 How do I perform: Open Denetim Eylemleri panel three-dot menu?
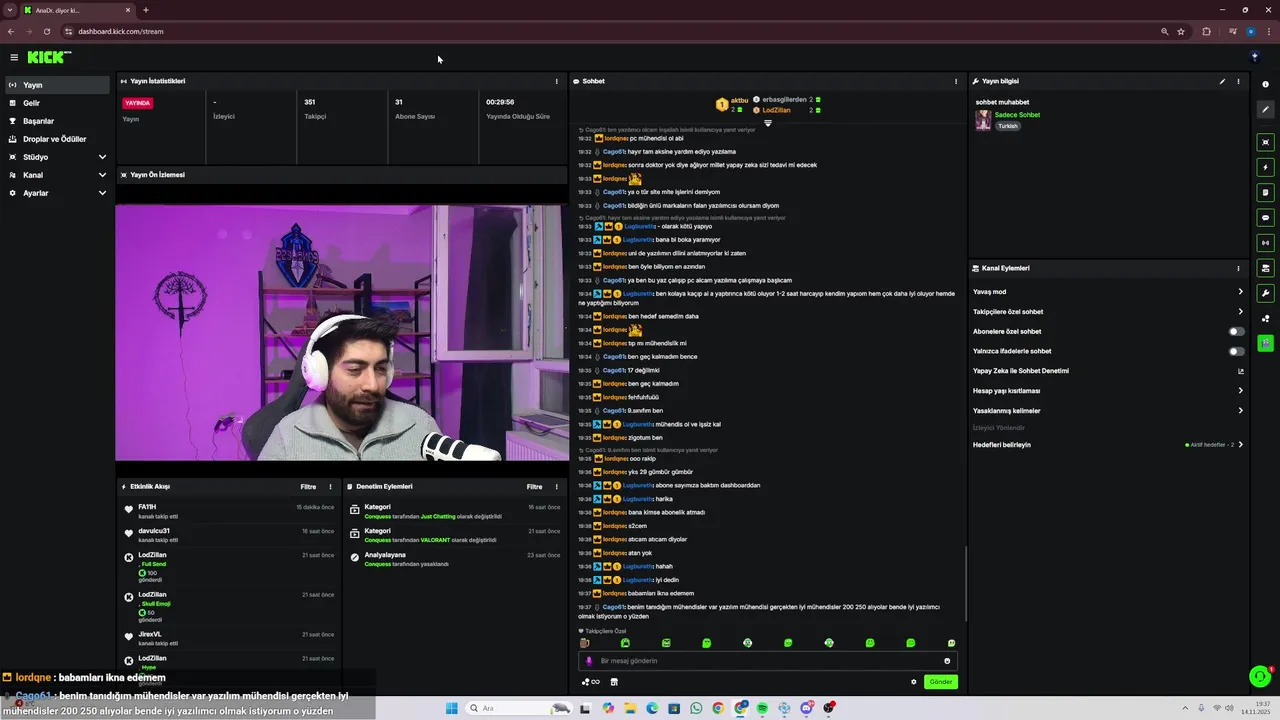[557, 487]
